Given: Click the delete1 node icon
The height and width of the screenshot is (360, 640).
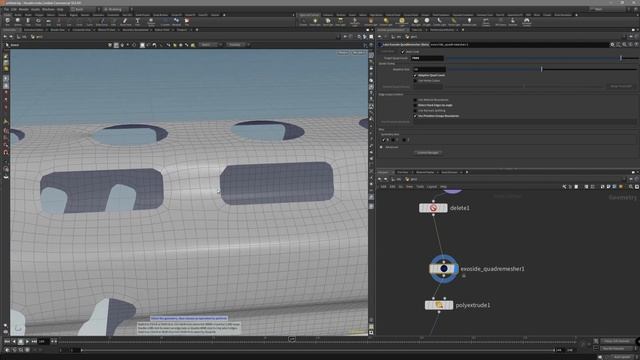Looking at the screenshot, I should pos(433,208).
